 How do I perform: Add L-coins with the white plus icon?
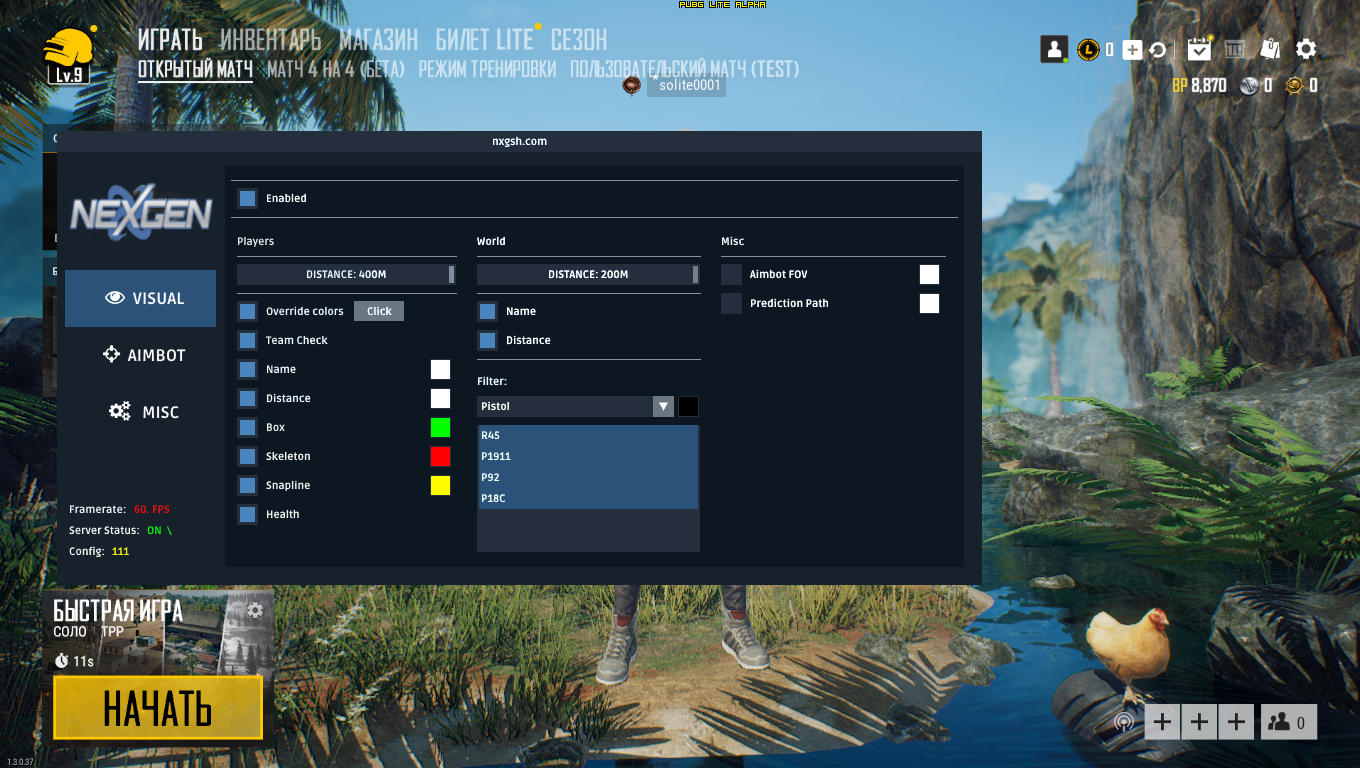click(x=1132, y=49)
